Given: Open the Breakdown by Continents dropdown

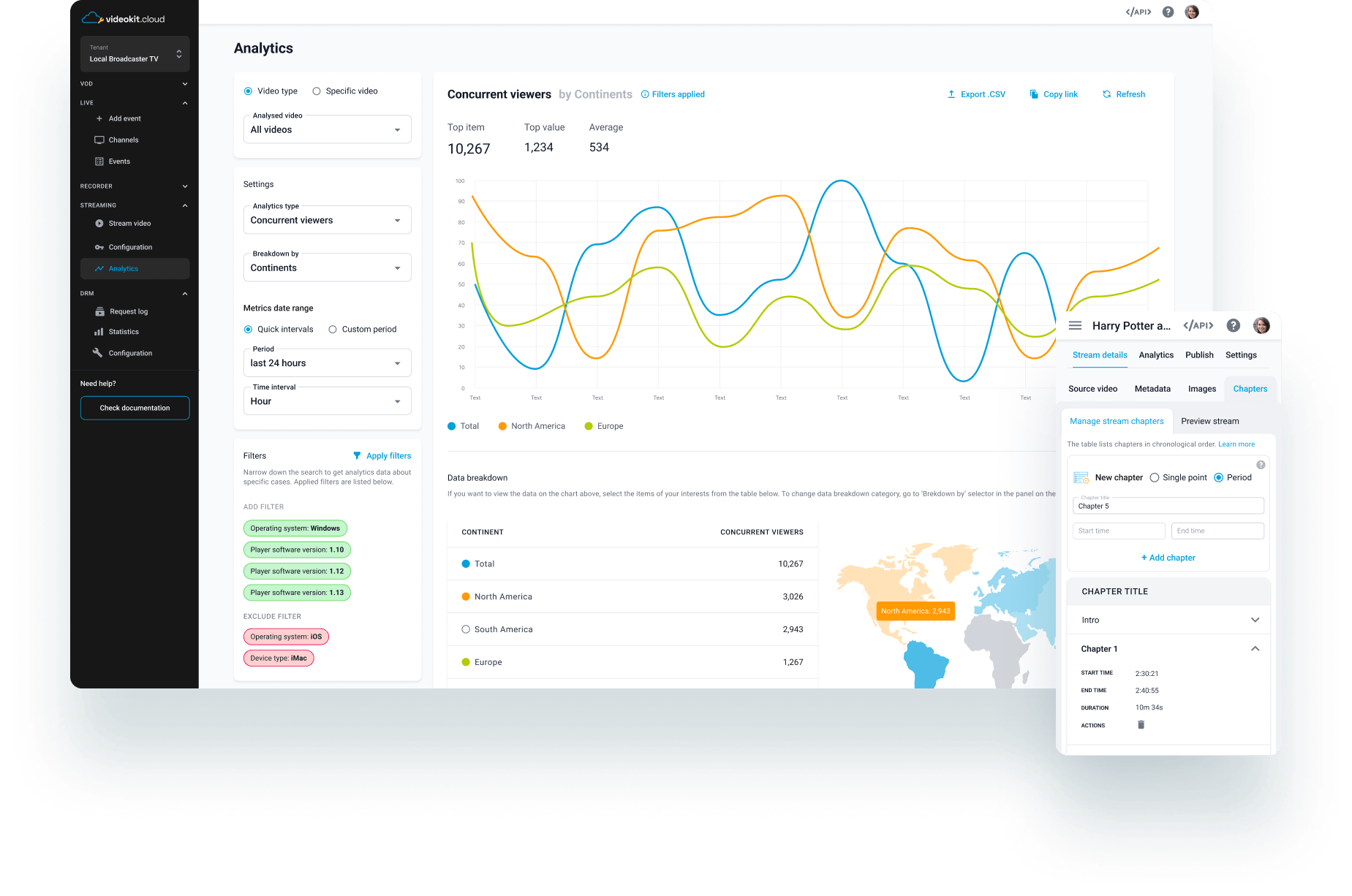Looking at the screenshot, I should pyautogui.click(x=327, y=268).
